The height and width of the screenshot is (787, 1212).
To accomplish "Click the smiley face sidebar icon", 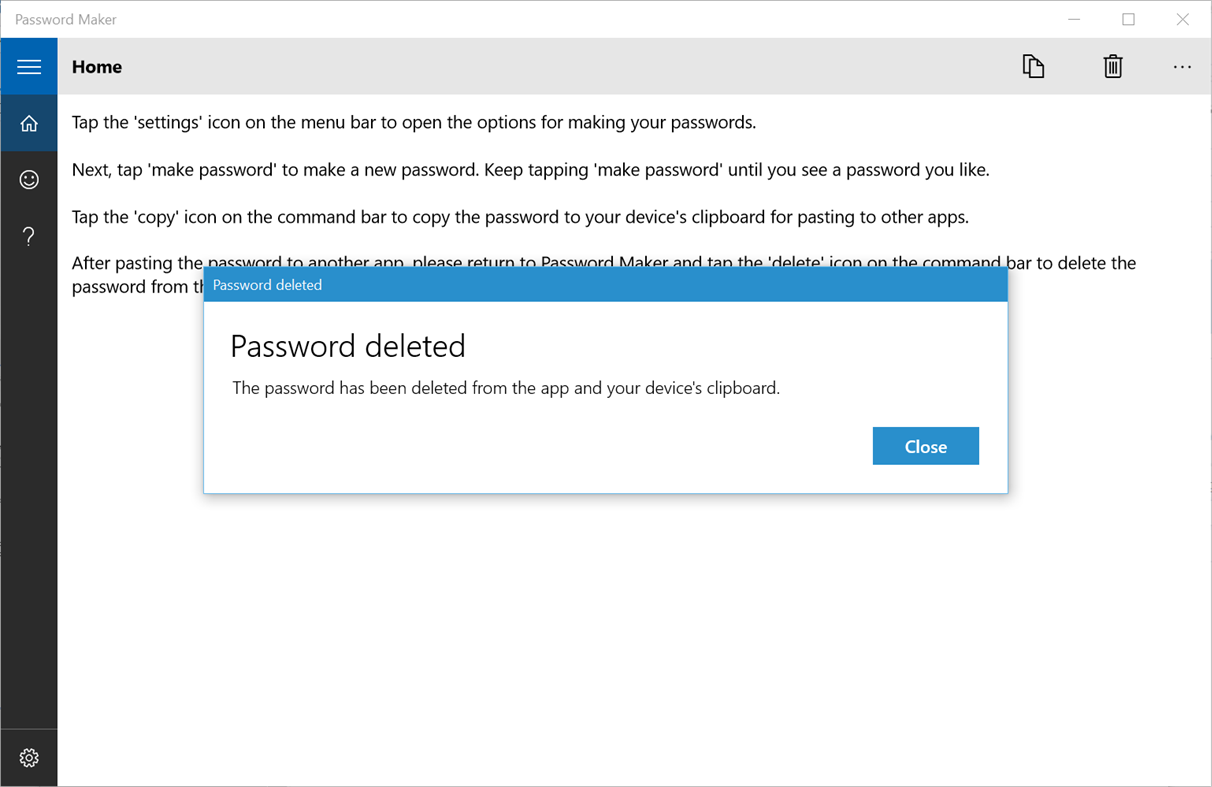I will (29, 180).
